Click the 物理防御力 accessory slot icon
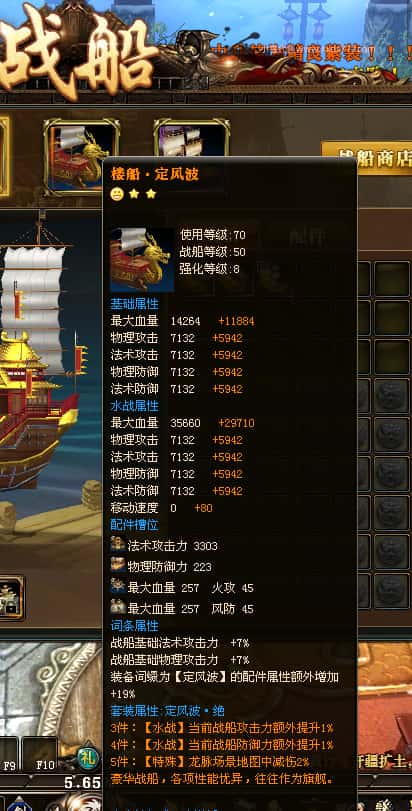This screenshot has width=412, height=811. 117,565
